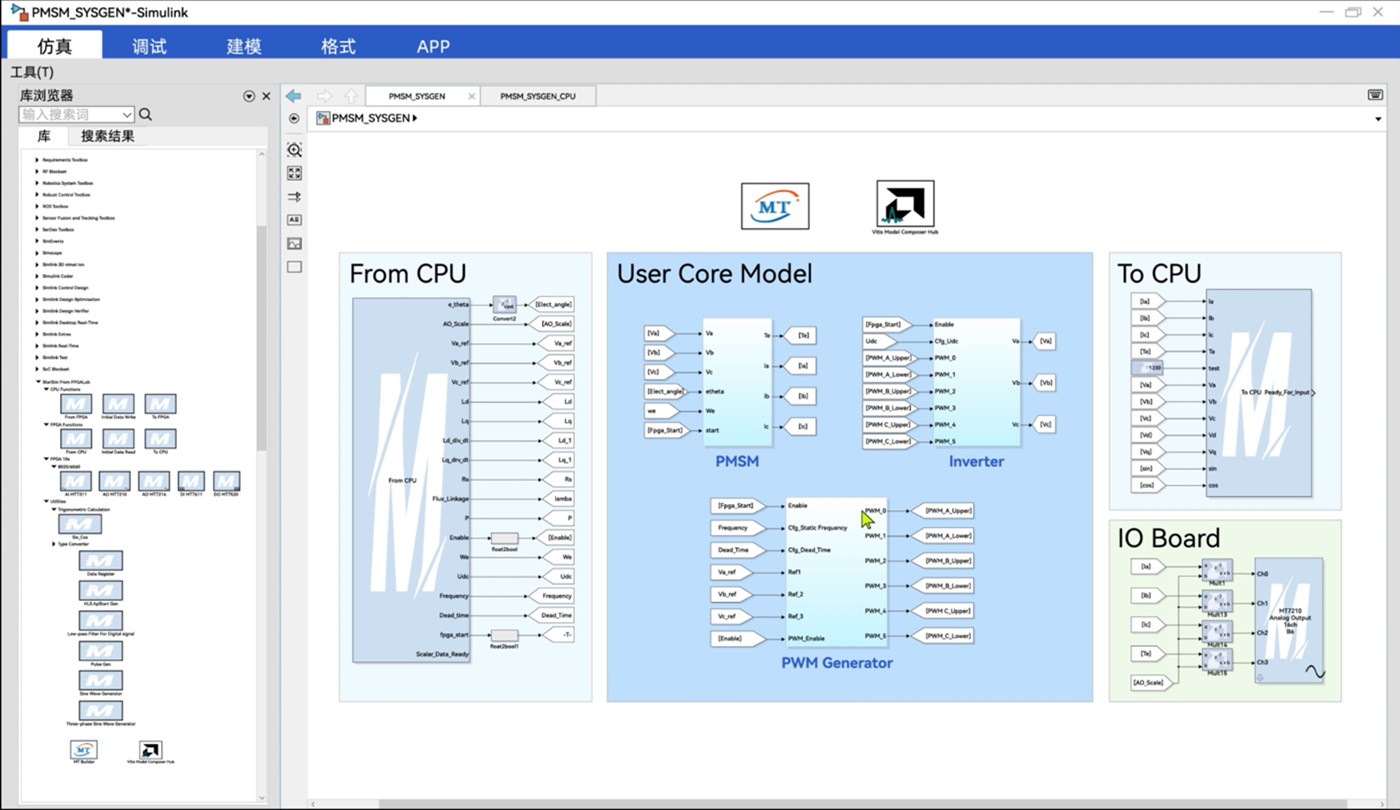
Task: Click the greyed forward arrow in canvas navigation
Action: pos(324,96)
